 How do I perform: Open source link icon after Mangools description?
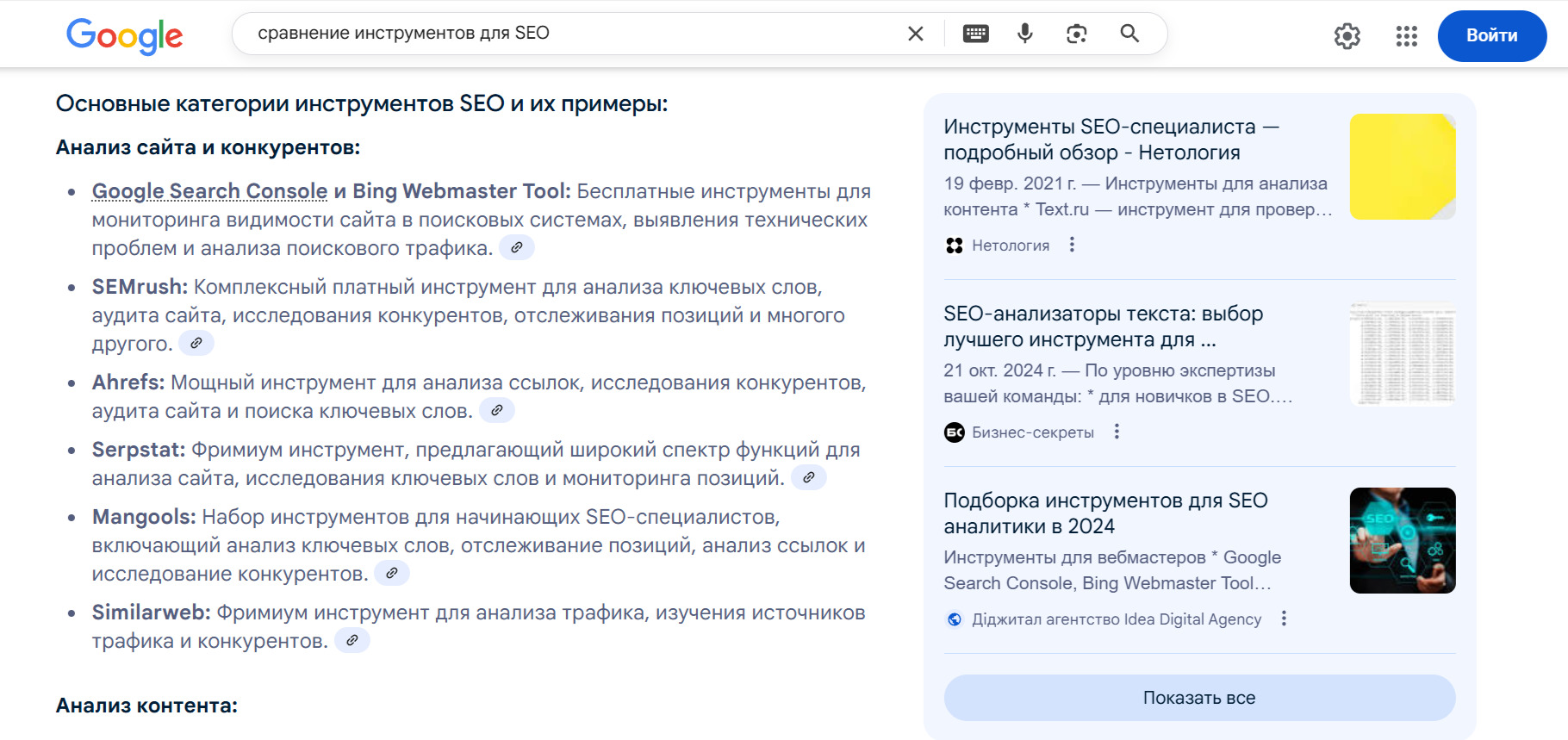click(x=392, y=573)
